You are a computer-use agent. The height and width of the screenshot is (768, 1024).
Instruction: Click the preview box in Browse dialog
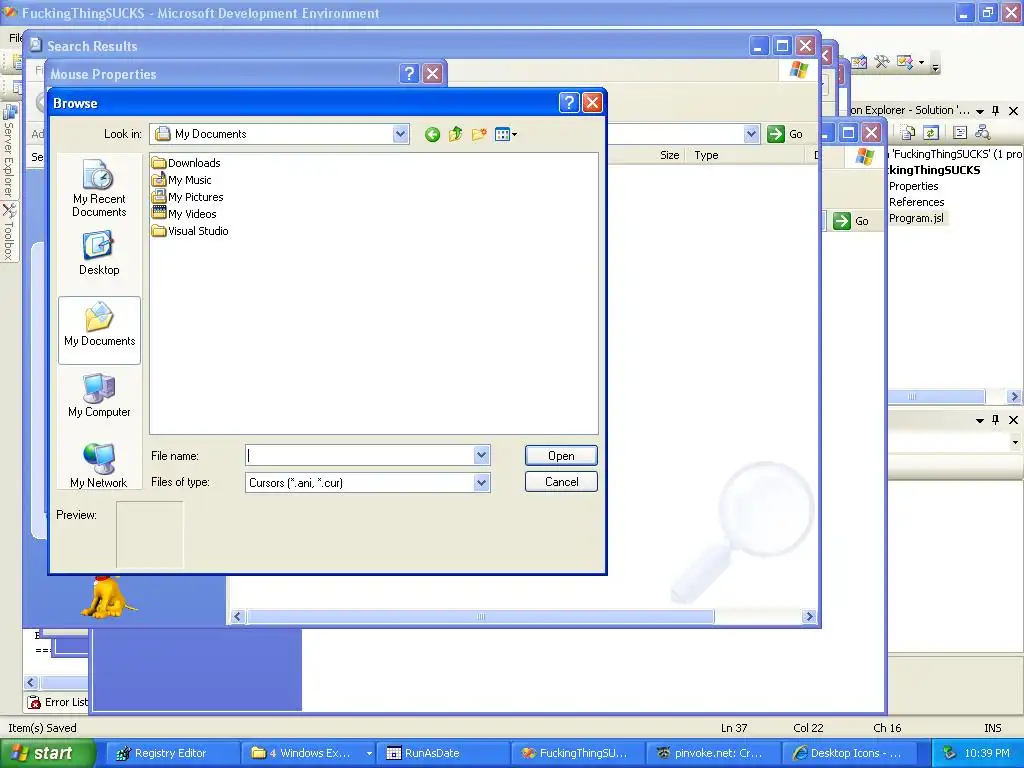click(150, 535)
